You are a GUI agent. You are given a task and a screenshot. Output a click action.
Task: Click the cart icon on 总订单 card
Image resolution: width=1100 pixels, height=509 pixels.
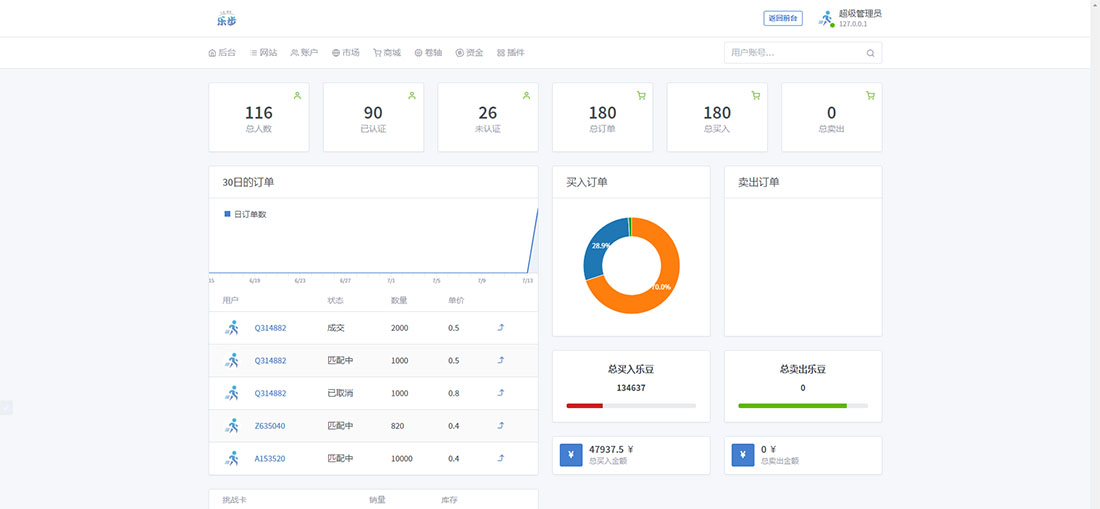coord(641,96)
